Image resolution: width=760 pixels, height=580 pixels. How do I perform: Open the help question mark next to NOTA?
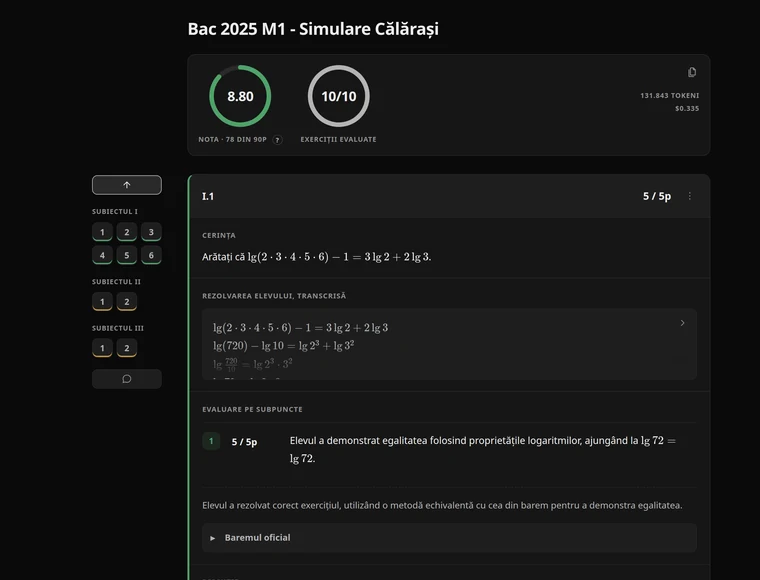point(277,140)
